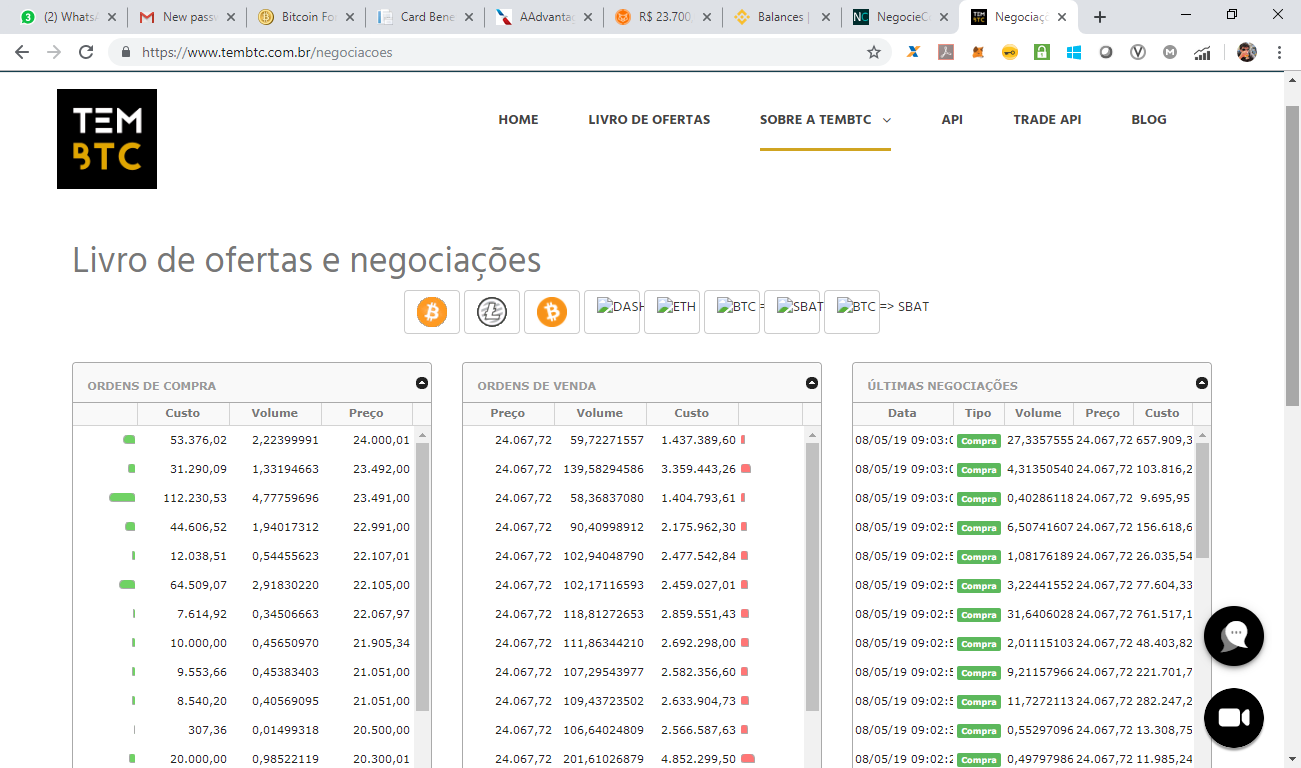This screenshot has height=768, width=1301.
Task: Go to the HOME menu item
Action: click(518, 119)
